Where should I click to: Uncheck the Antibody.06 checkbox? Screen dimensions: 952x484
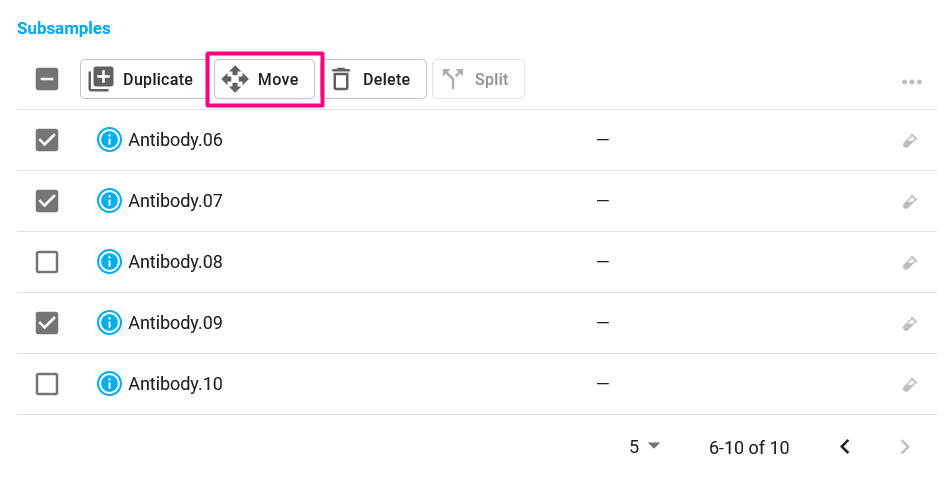[x=47, y=140]
